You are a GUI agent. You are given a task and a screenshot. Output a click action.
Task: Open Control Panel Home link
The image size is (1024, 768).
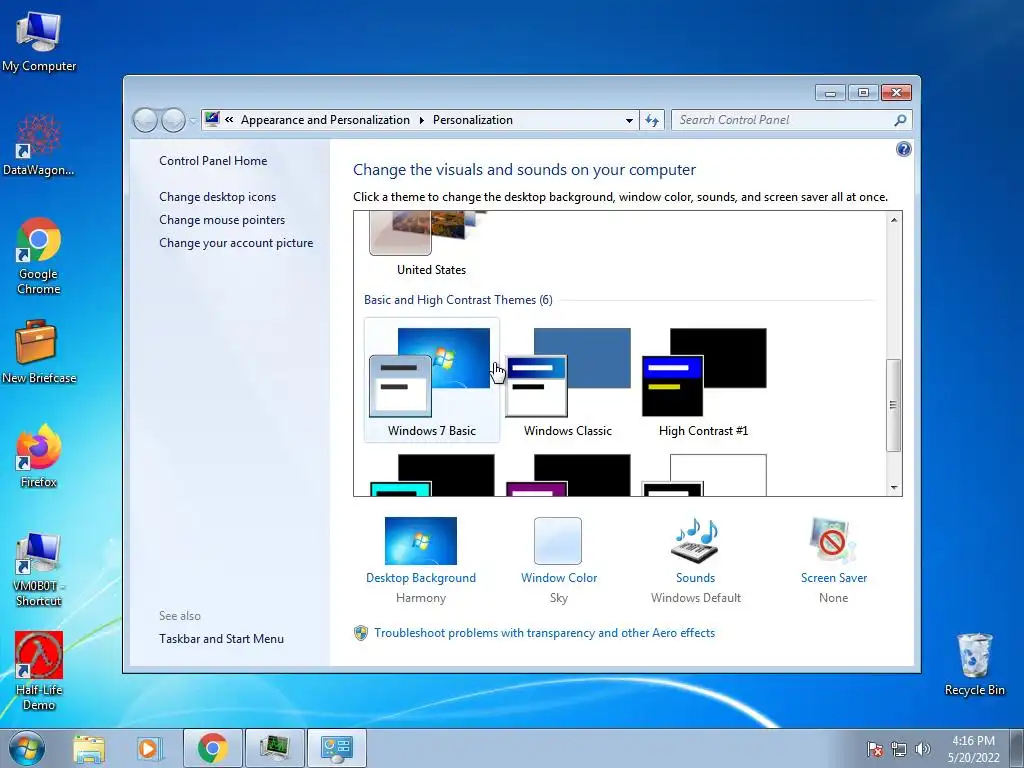pos(213,161)
